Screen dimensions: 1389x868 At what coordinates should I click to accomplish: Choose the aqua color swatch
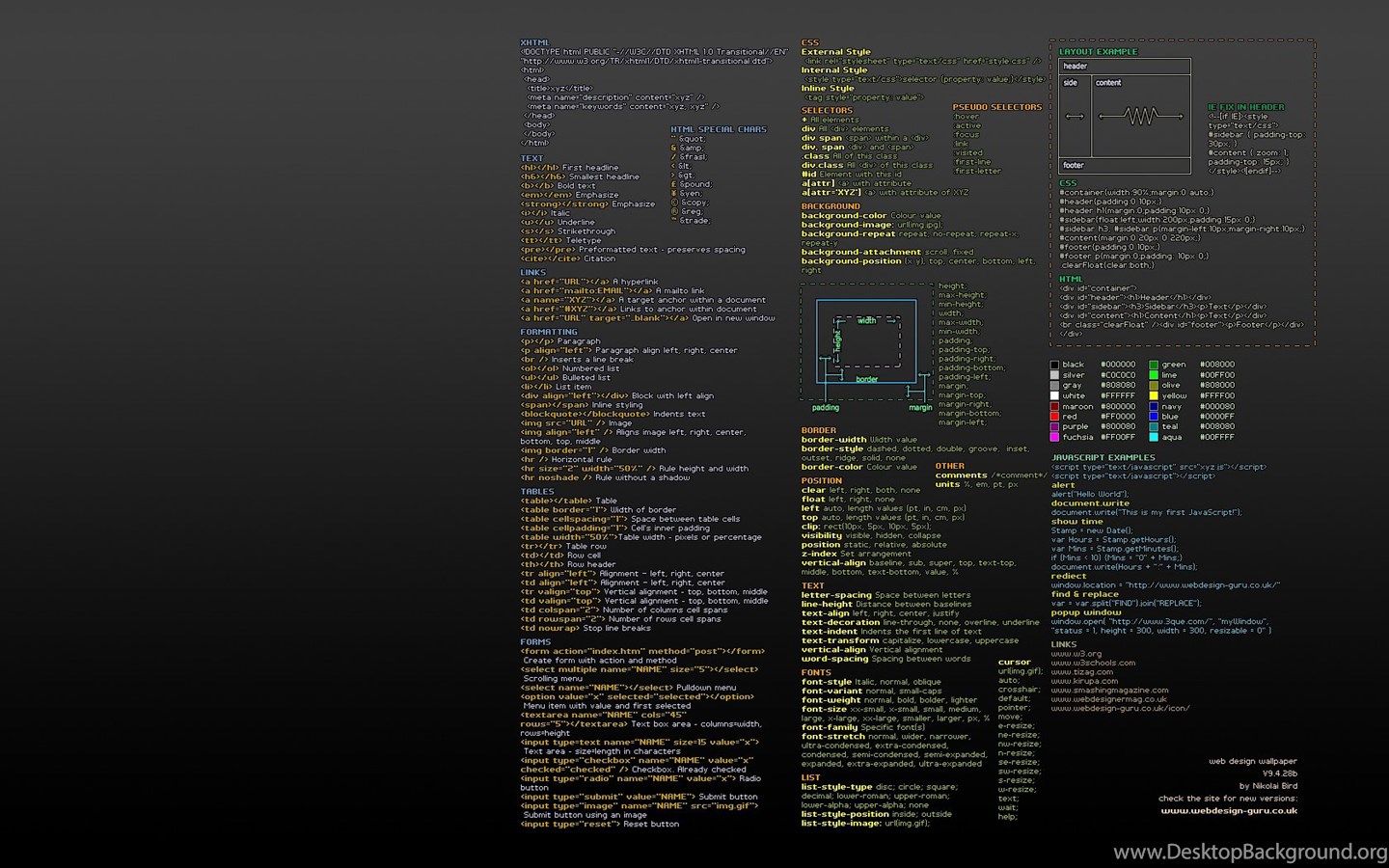(x=1154, y=437)
